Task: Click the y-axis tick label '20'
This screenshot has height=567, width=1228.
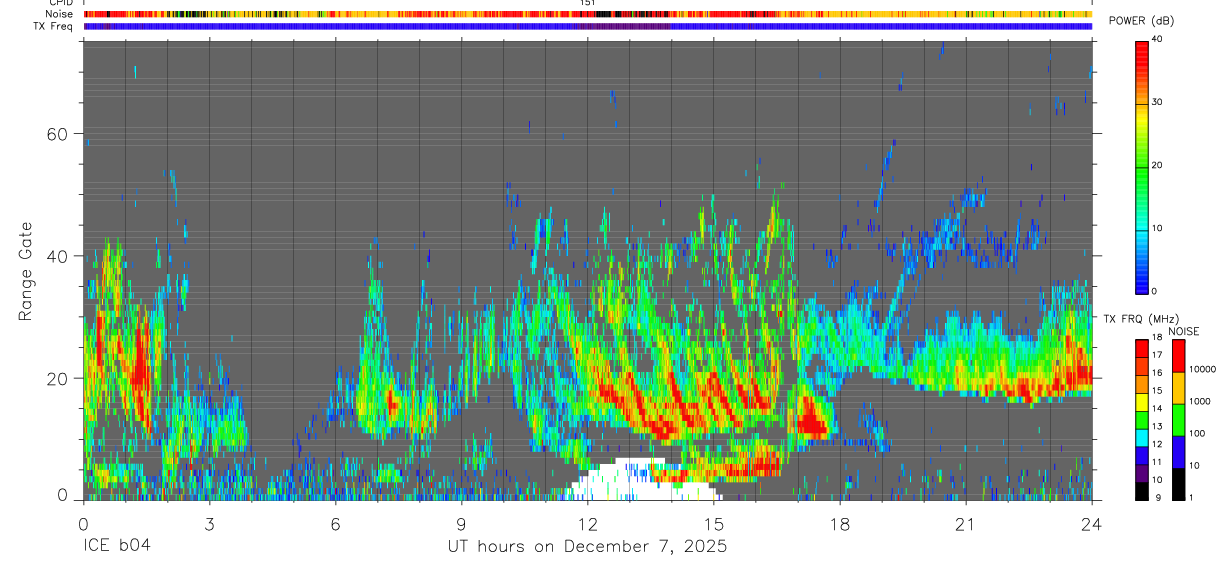Action: tap(58, 378)
